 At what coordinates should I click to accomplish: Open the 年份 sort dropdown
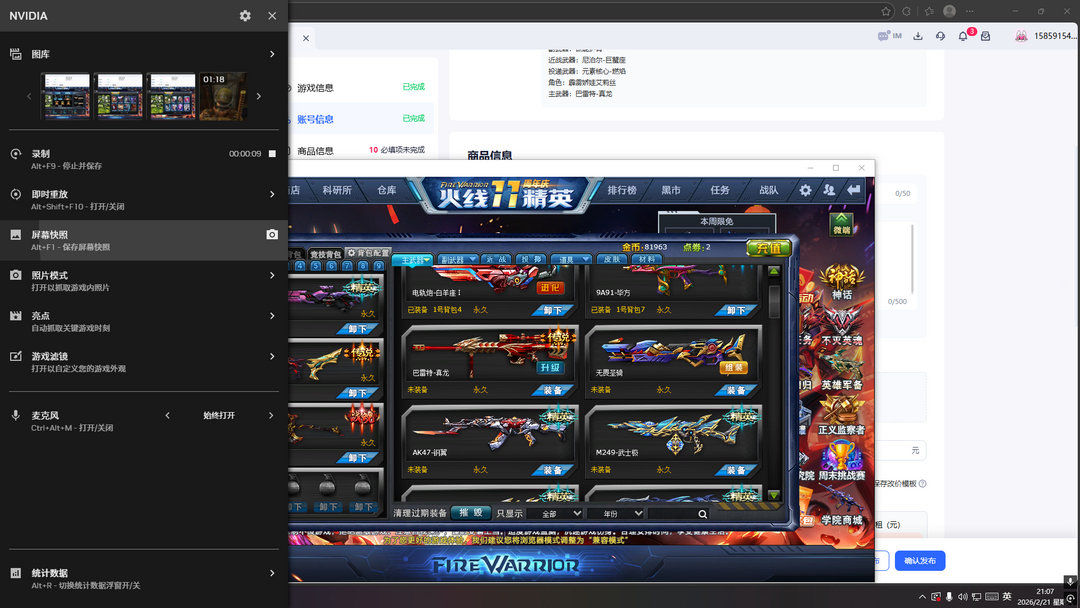[x=615, y=514]
